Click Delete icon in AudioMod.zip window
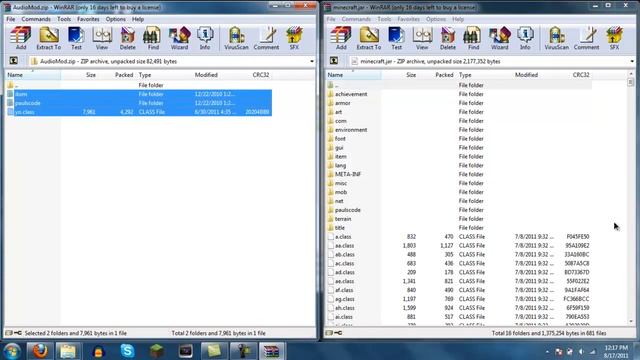The image size is (640, 360). pos(127,38)
